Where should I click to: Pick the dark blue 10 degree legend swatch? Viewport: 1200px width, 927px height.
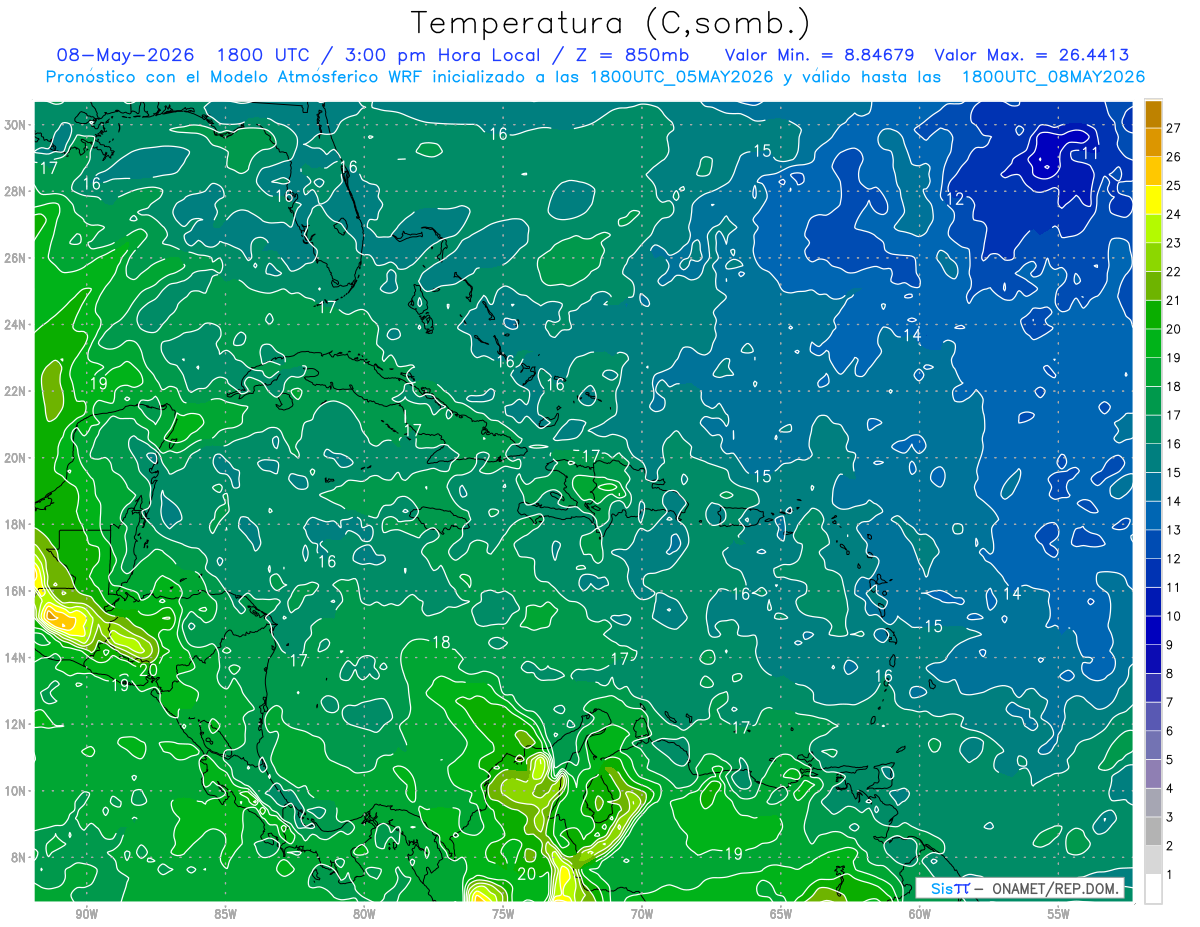(x=1153, y=602)
